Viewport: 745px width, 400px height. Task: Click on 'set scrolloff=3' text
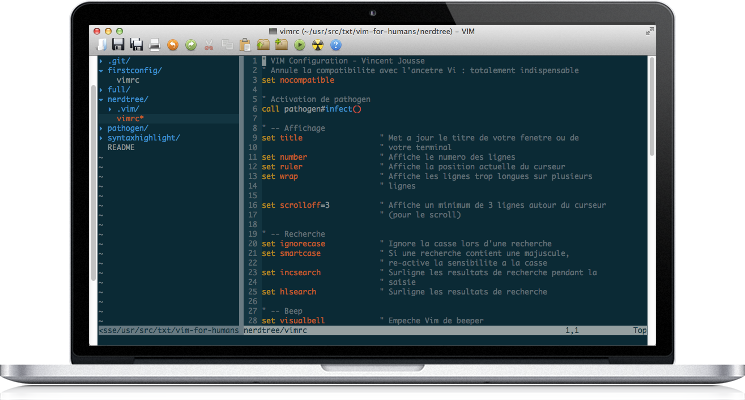point(296,205)
